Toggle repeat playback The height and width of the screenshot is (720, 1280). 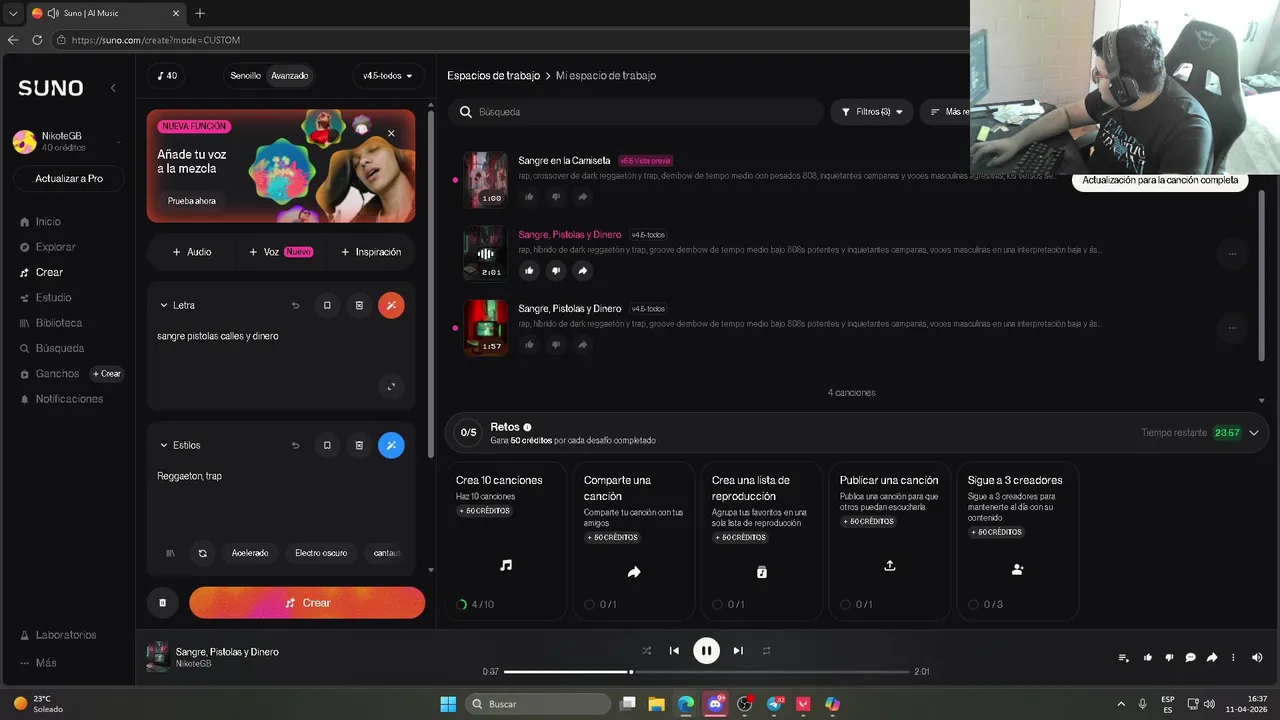767,650
